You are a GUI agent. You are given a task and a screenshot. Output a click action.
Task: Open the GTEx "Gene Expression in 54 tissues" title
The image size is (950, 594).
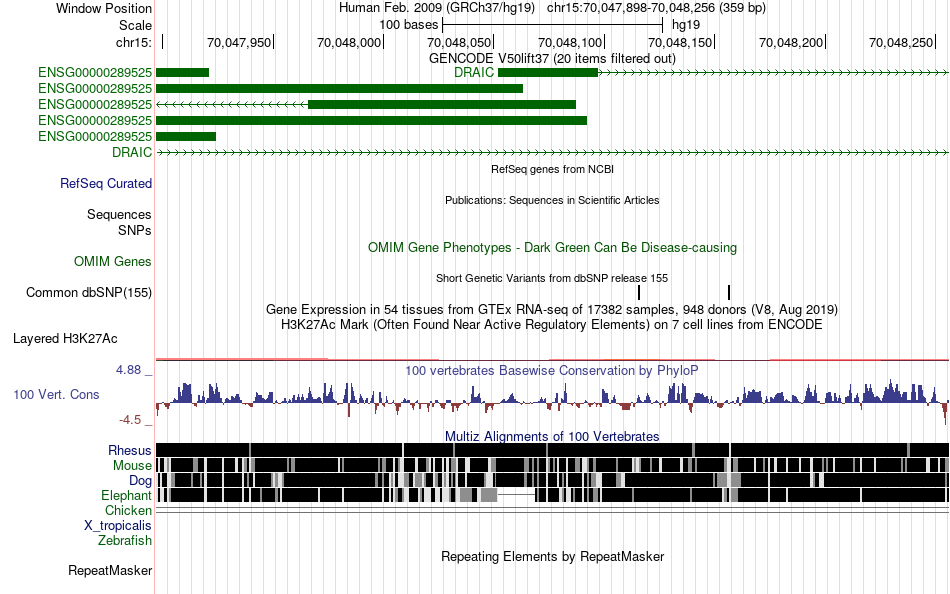click(552, 309)
